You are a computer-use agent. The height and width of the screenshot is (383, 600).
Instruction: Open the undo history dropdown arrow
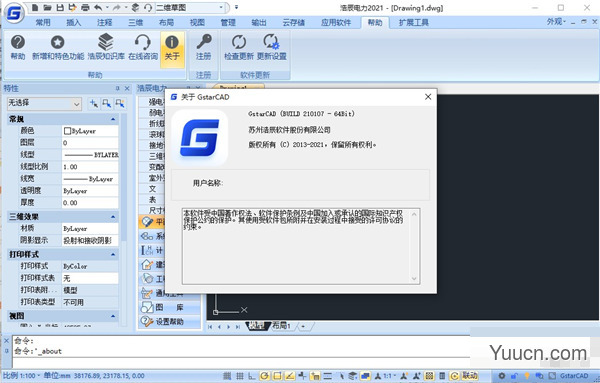point(107,7)
